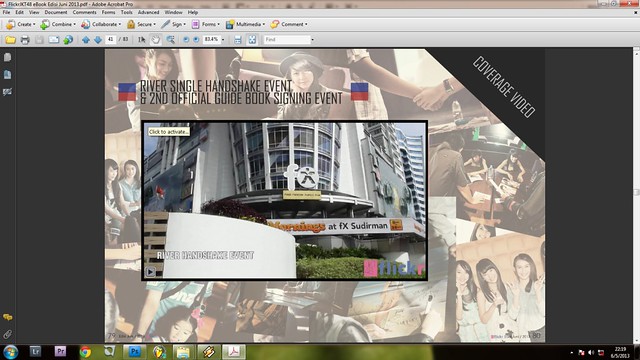Click the Adobe Acrobat taskbar icon
The image size is (640, 360).
coord(233,351)
